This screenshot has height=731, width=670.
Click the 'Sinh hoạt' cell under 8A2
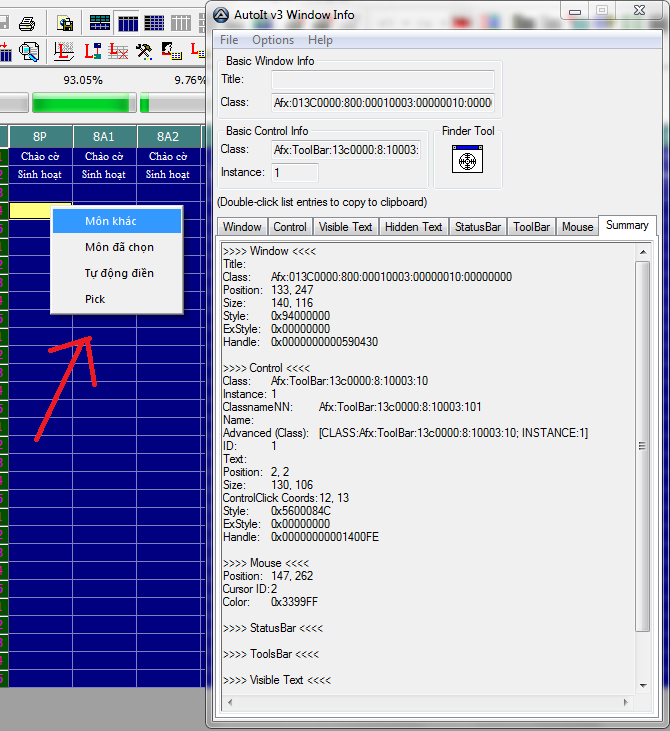pos(168,174)
